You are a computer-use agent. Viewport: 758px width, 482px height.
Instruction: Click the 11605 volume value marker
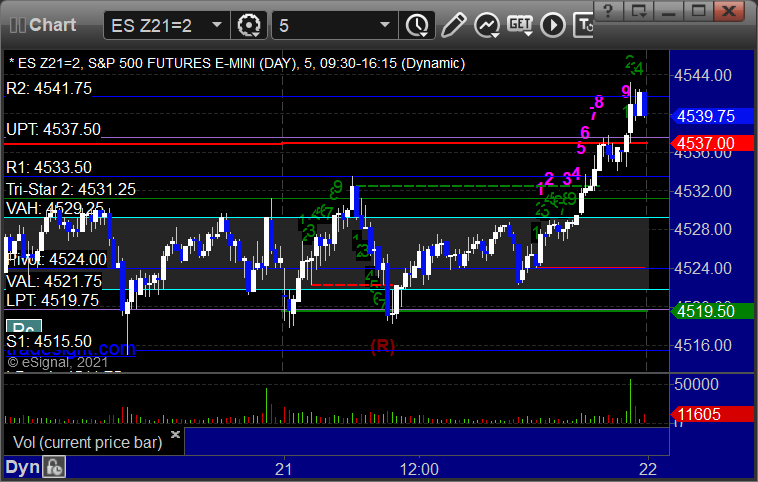click(712, 414)
